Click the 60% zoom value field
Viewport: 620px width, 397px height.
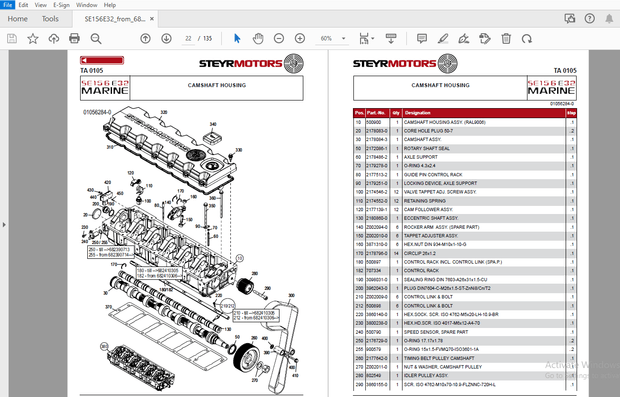[x=327, y=38]
